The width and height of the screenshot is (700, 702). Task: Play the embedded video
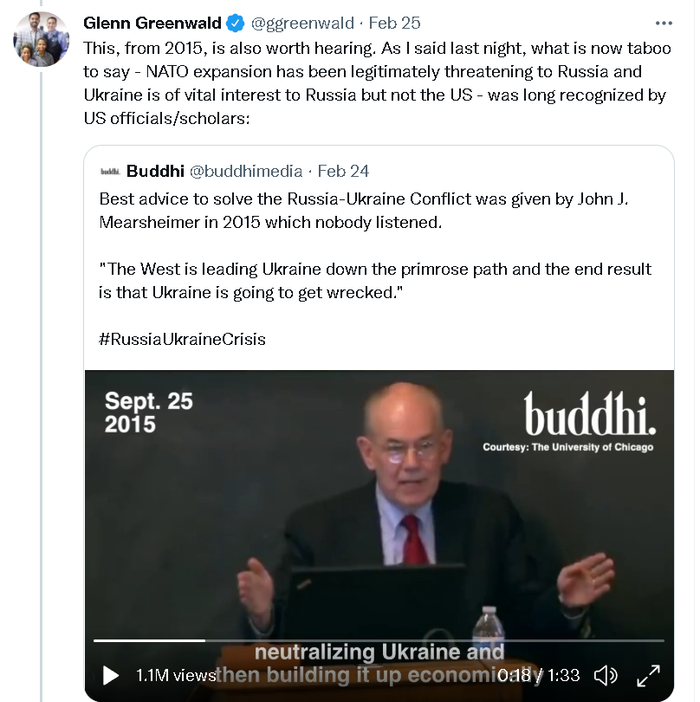click(x=111, y=676)
